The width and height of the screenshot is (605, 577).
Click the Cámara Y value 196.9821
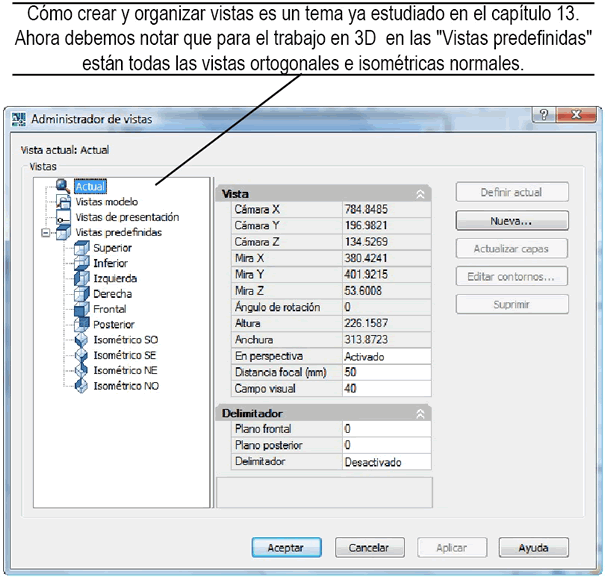[x=387, y=225]
